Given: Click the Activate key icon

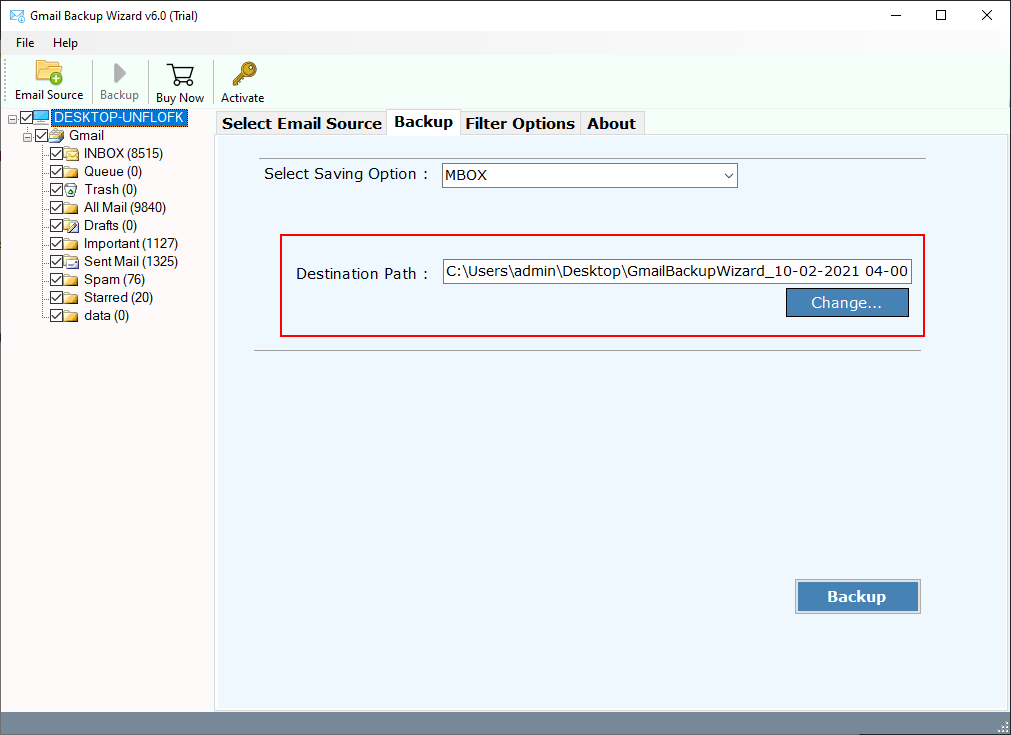Looking at the screenshot, I should pyautogui.click(x=244, y=74).
